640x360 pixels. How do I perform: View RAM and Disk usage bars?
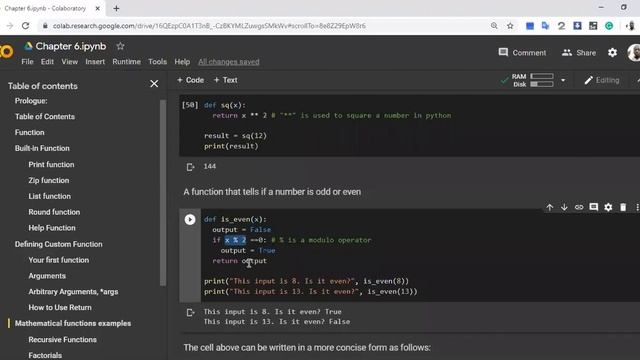pos(533,80)
